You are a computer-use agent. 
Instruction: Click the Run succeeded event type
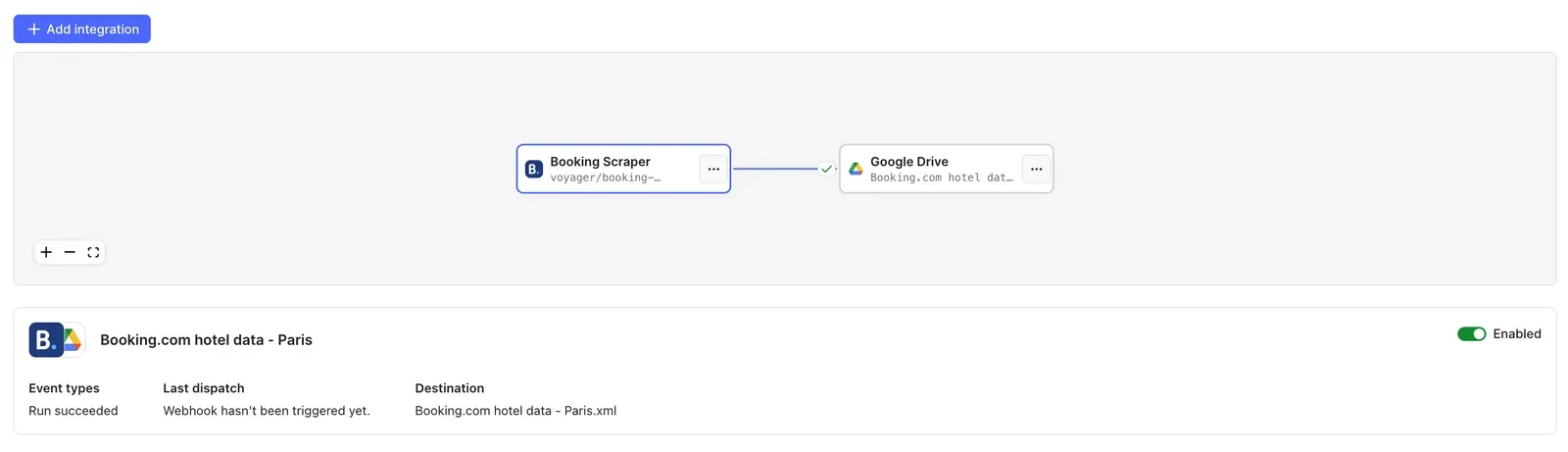pyautogui.click(x=73, y=411)
